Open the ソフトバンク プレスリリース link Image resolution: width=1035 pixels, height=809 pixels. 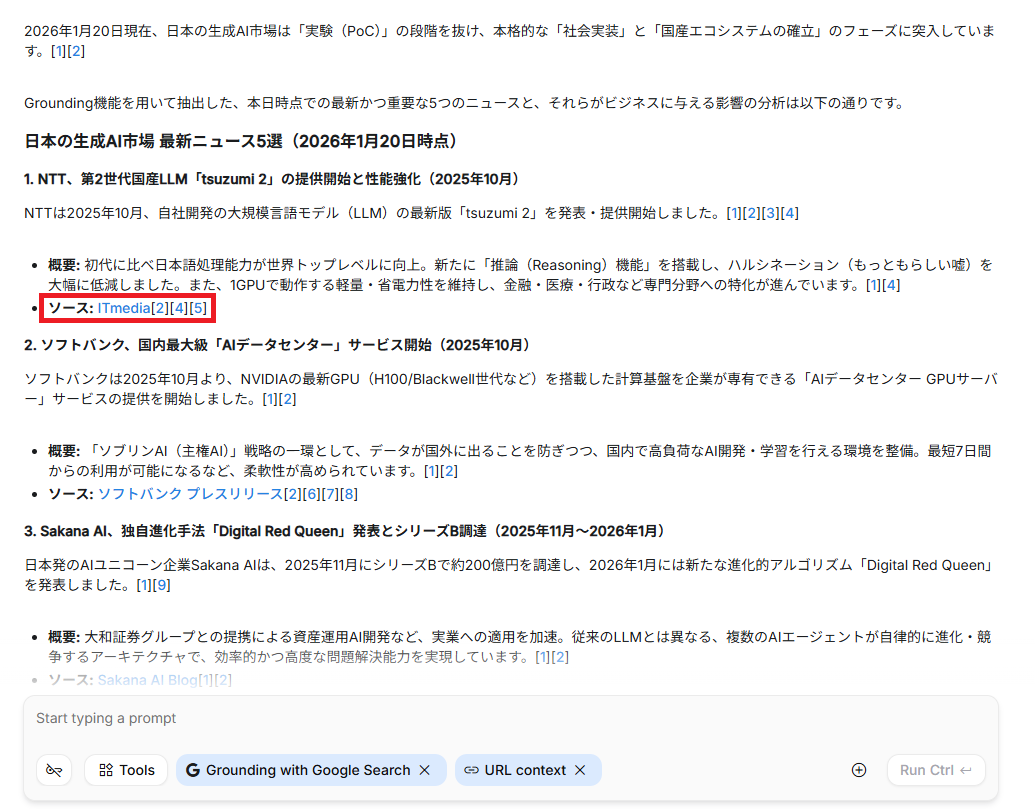(190, 494)
